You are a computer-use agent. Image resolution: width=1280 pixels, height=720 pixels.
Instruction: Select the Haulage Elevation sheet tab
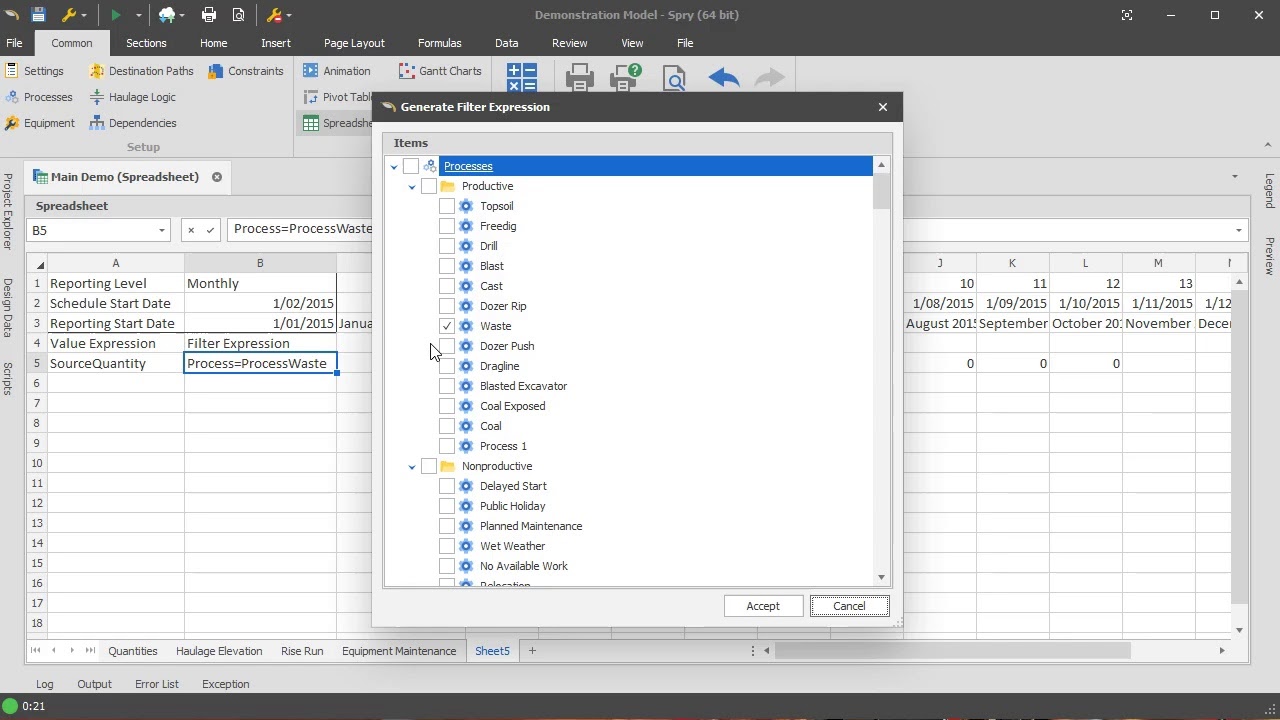(219, 651)
